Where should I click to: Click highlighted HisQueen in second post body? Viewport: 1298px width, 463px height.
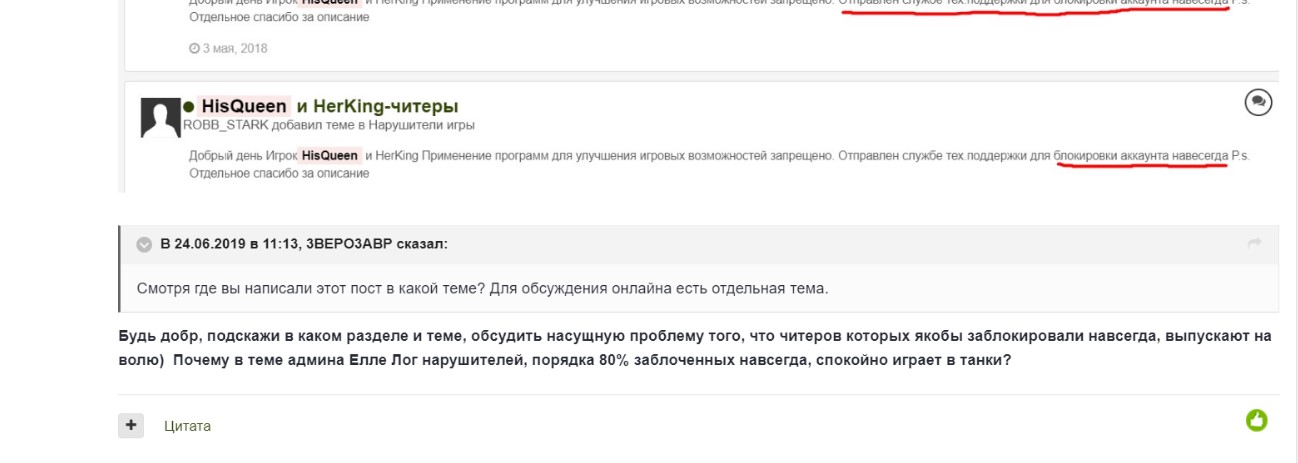[x=329, y=157]
